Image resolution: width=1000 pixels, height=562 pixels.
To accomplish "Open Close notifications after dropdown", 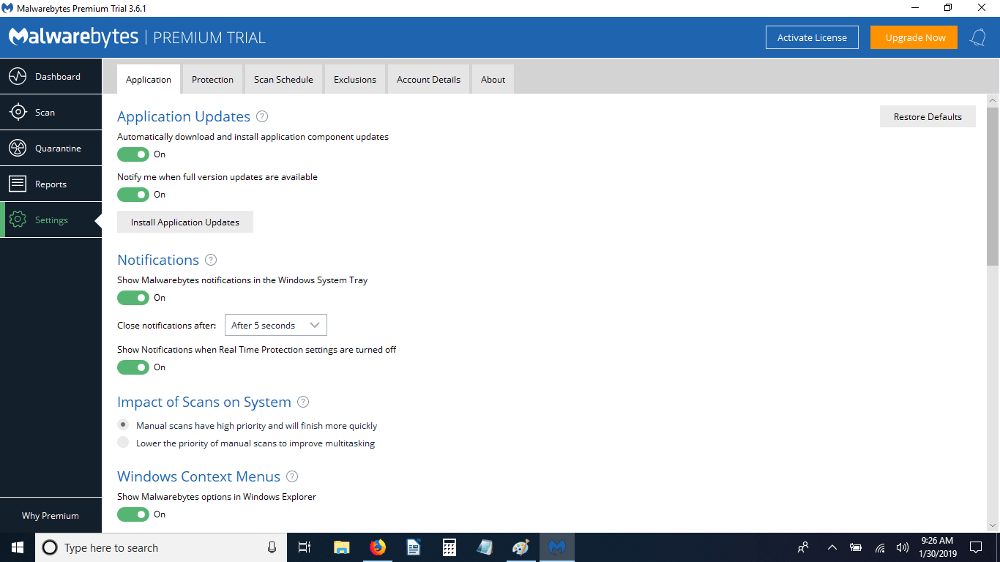I will pyautogui.click(x=276, y=325).
